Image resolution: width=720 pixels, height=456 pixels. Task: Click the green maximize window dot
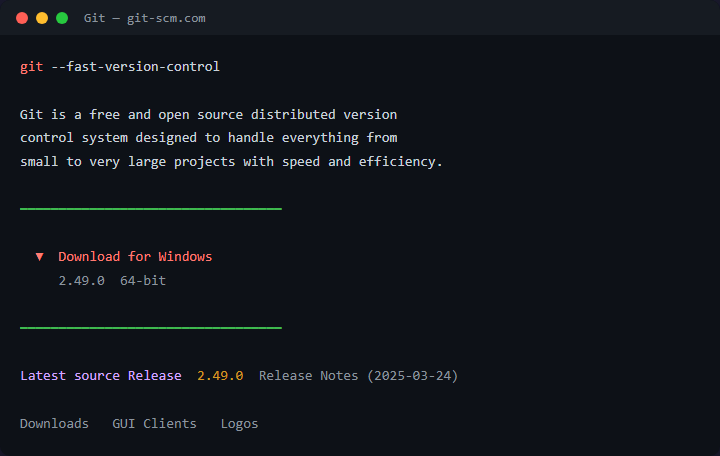click(62, 18)
